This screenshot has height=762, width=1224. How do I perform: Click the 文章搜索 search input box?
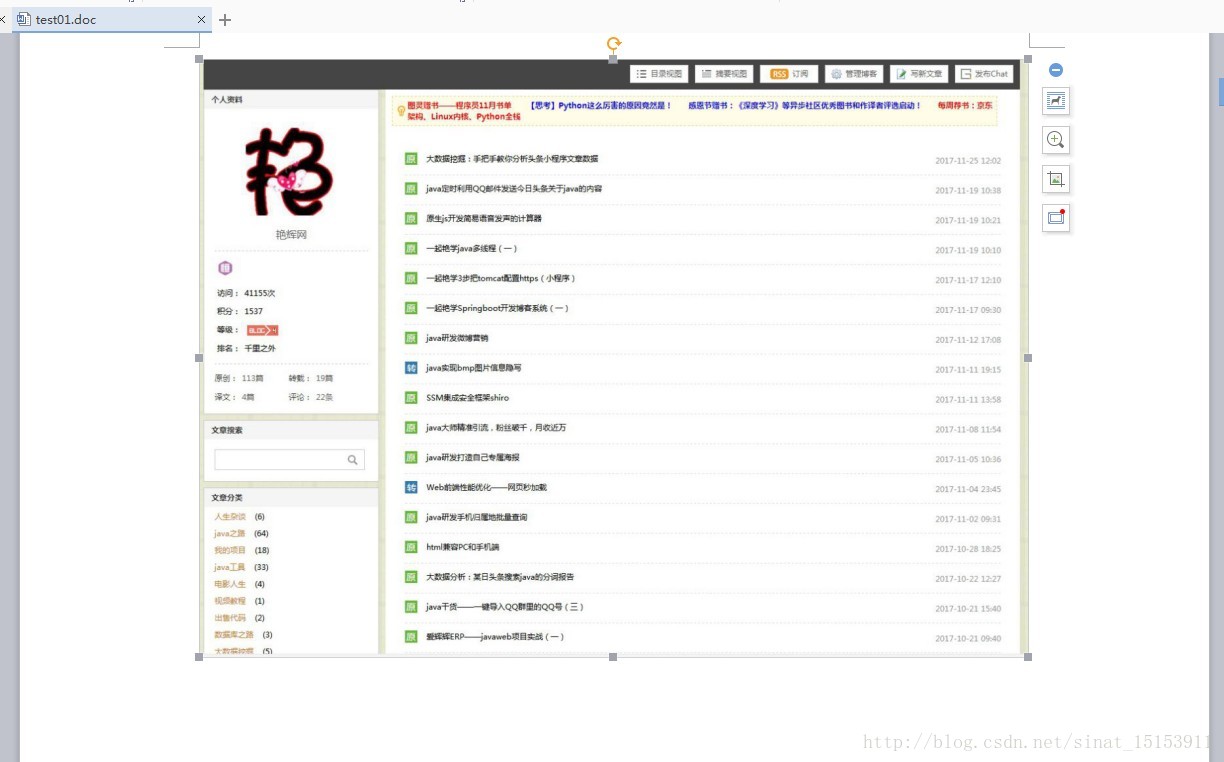(289, 460)
